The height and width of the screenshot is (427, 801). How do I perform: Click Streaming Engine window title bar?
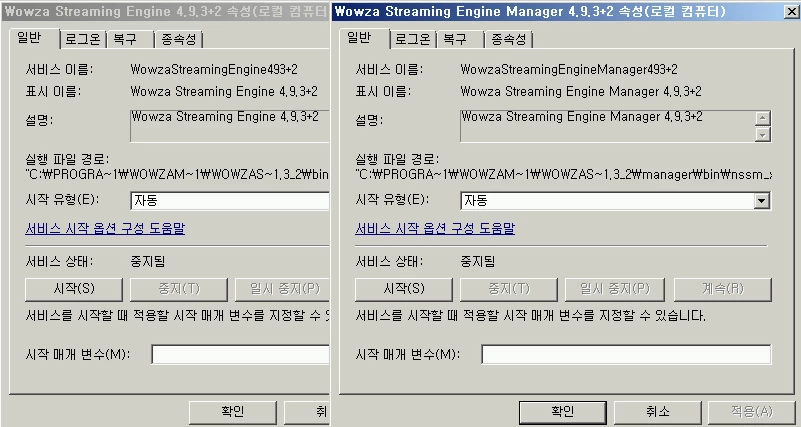click(164, 11)
